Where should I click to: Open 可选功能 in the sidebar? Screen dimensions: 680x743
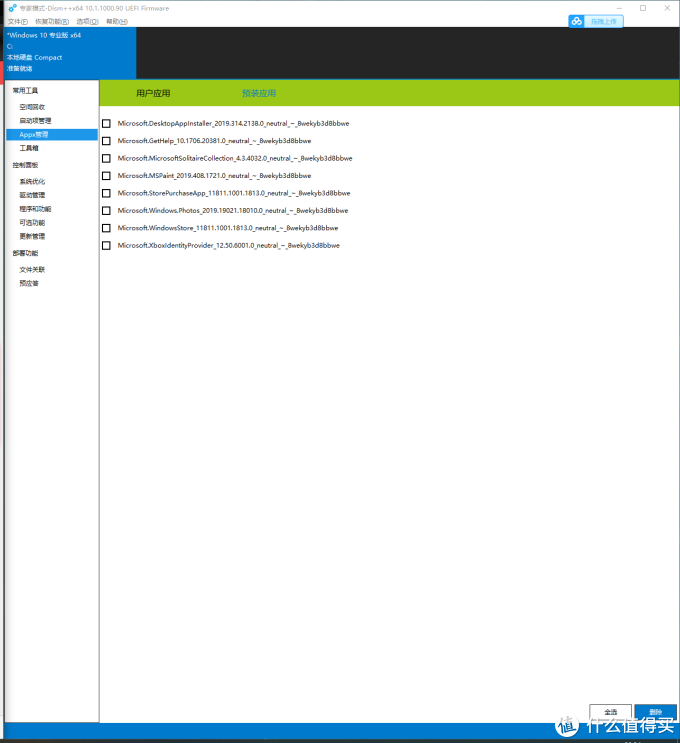32,223
